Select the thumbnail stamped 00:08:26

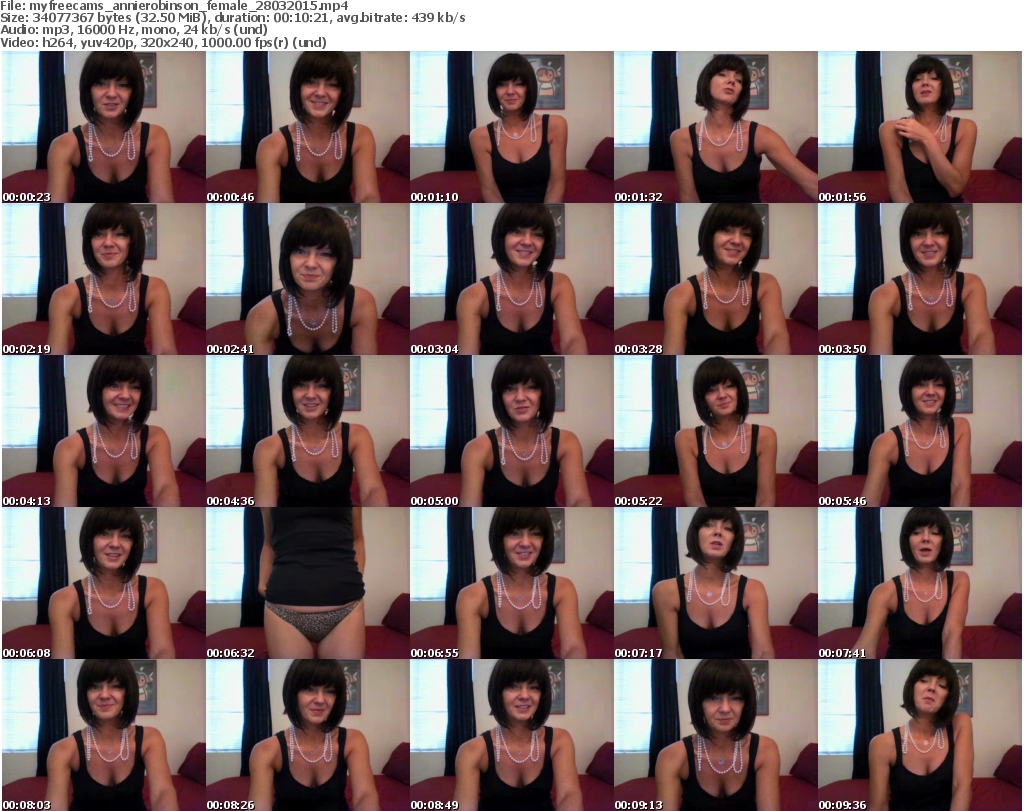click(x=308, y=735)
